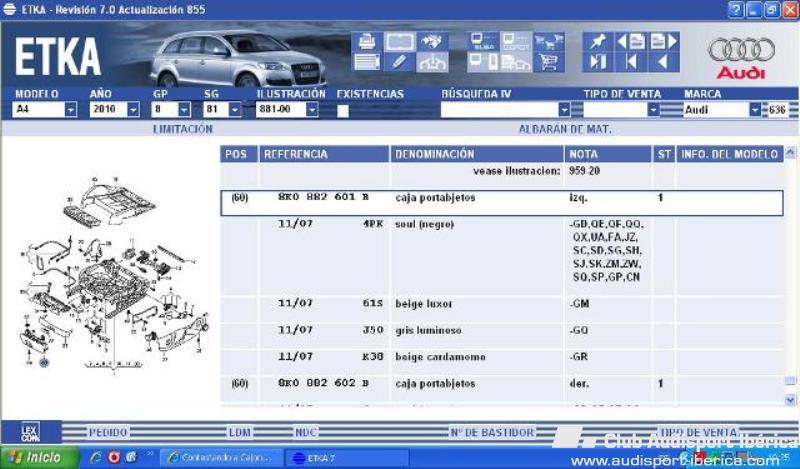
Task: Click the pushpin icon
Action: [x=598, y=41]
